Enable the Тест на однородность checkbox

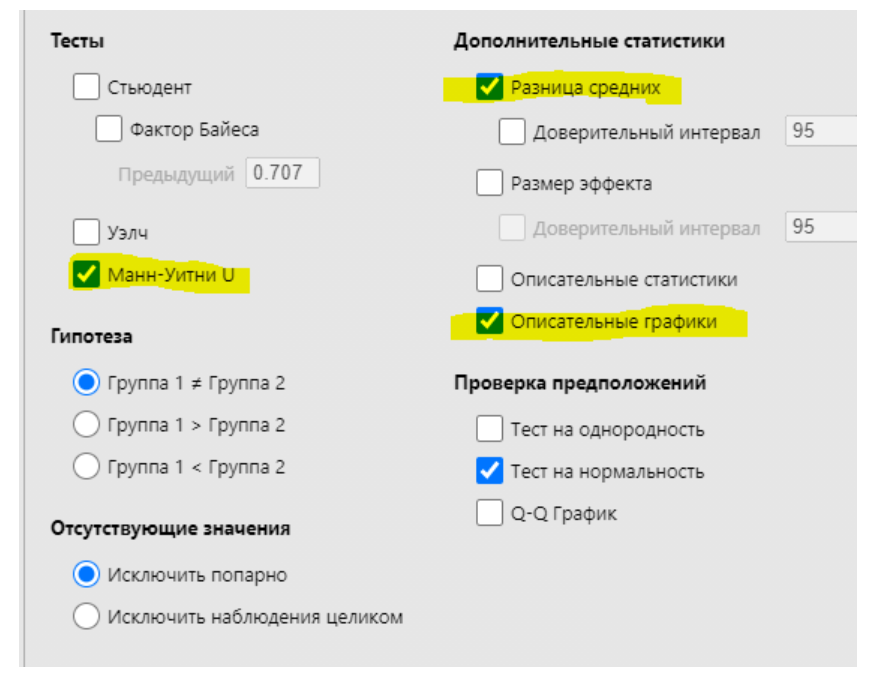[489, 429]
